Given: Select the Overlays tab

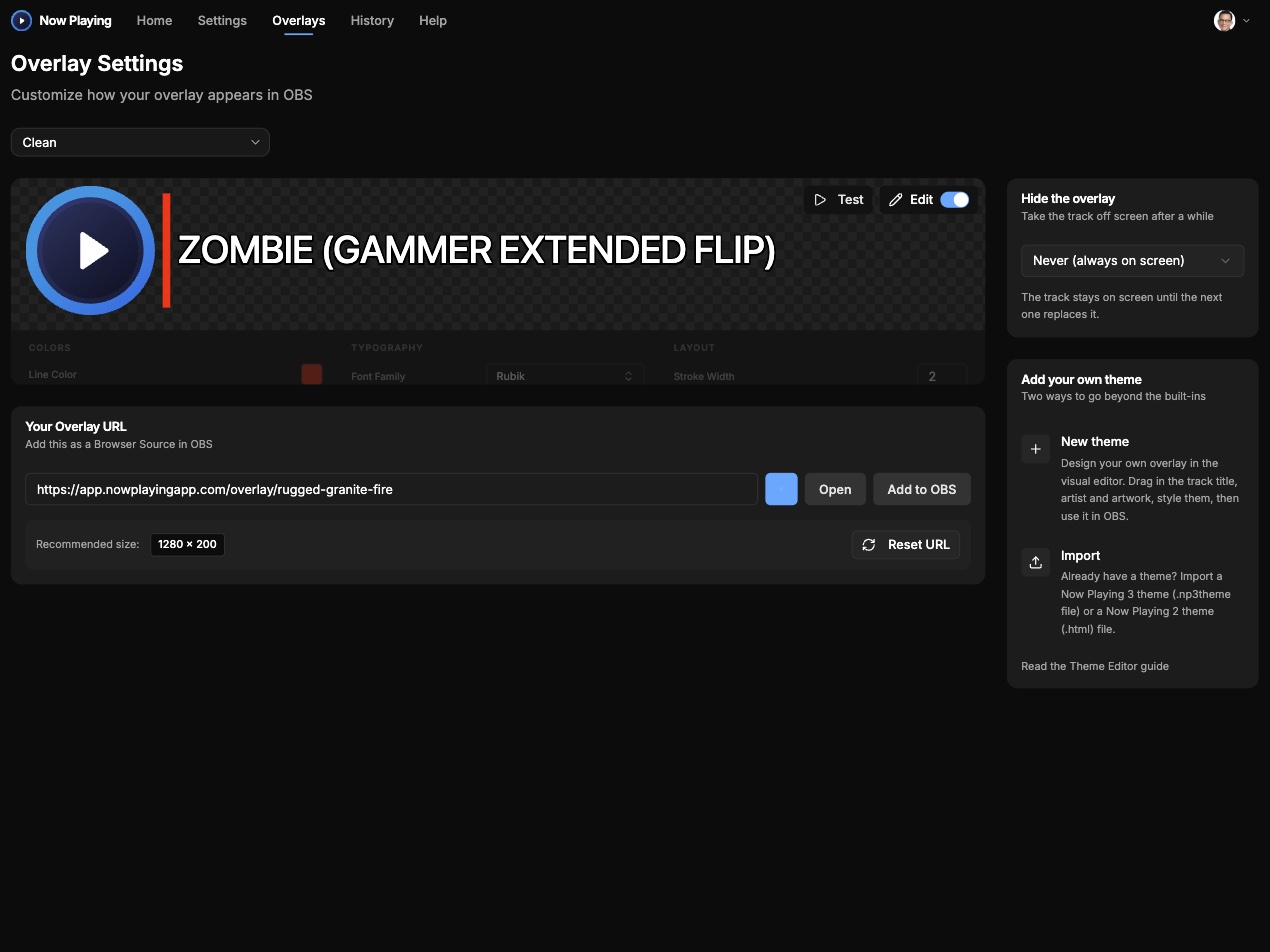Looking at the screenshot, I should [298, 20].
